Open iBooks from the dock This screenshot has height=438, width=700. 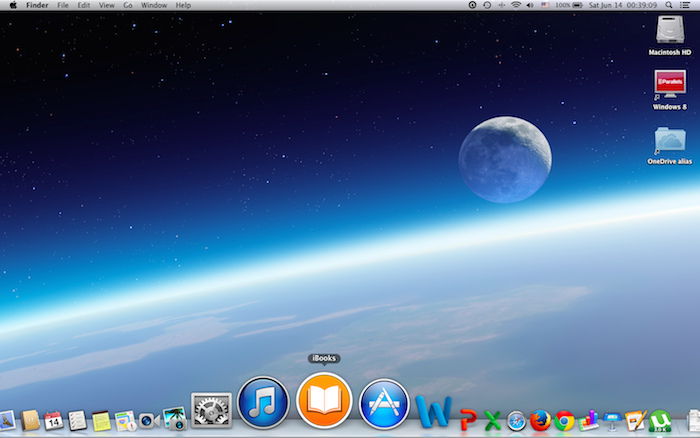(324, 401)
